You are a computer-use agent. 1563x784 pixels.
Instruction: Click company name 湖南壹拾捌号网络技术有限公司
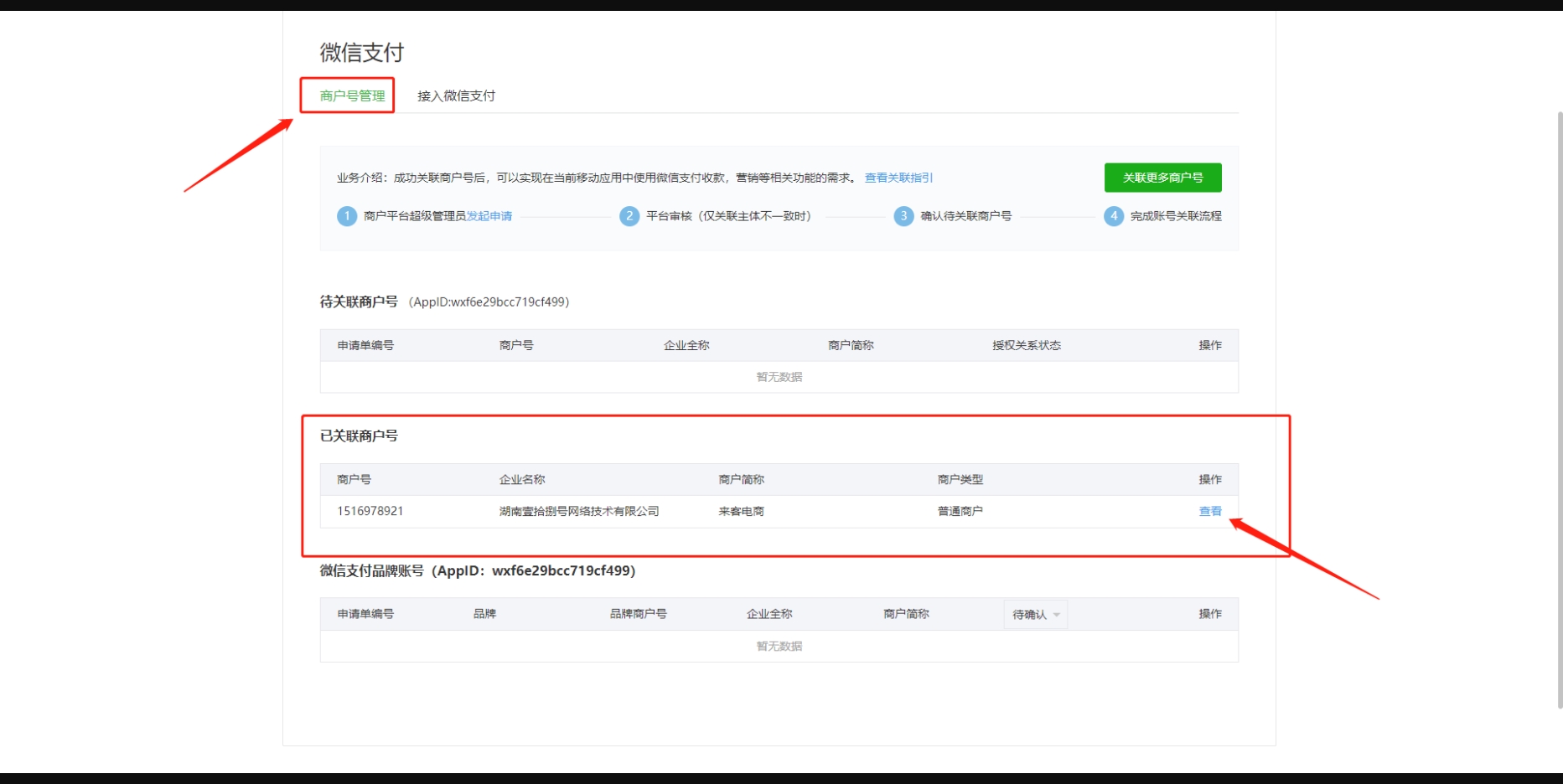click(x=579, y=511)
